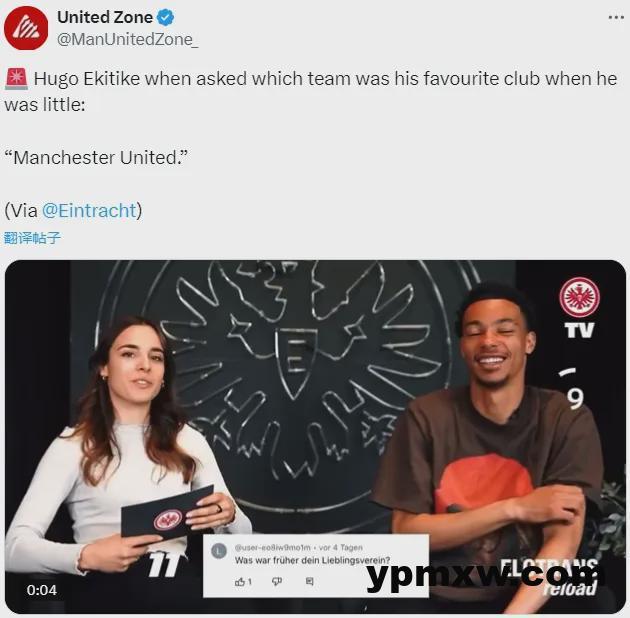
Task: Click the reply icon on comment
Action: [309, 581]
